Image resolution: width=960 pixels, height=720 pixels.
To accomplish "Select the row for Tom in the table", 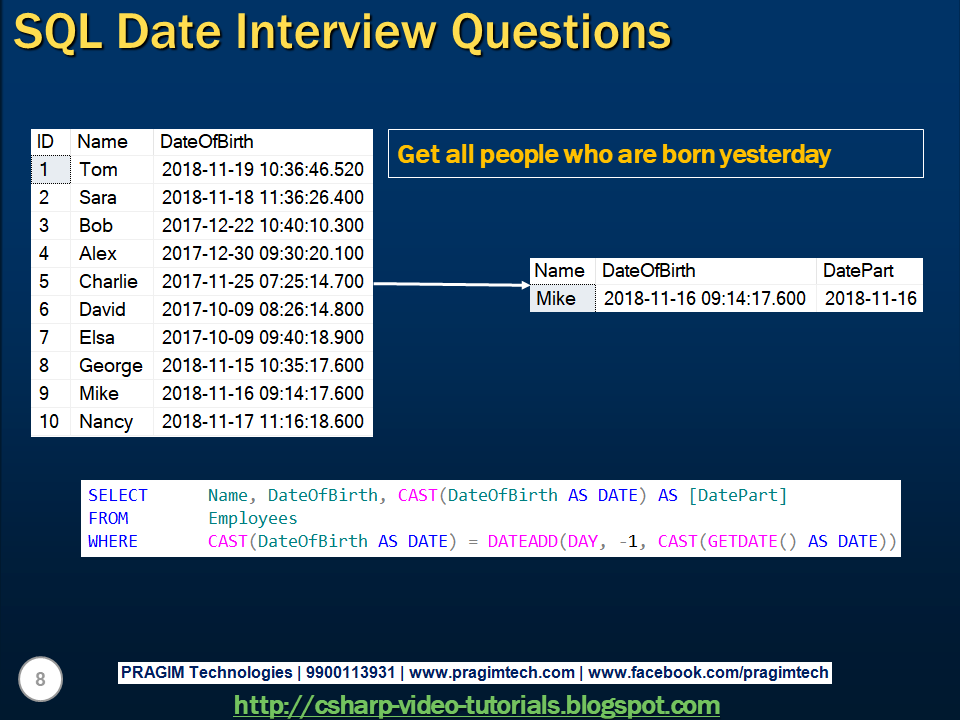I will (97, 169).
